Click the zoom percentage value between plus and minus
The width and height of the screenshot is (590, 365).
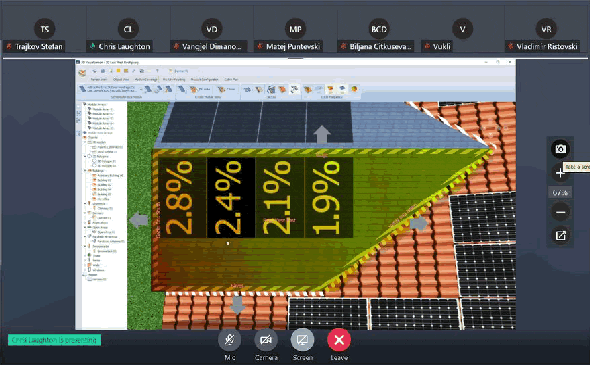[x=560, y=193]
